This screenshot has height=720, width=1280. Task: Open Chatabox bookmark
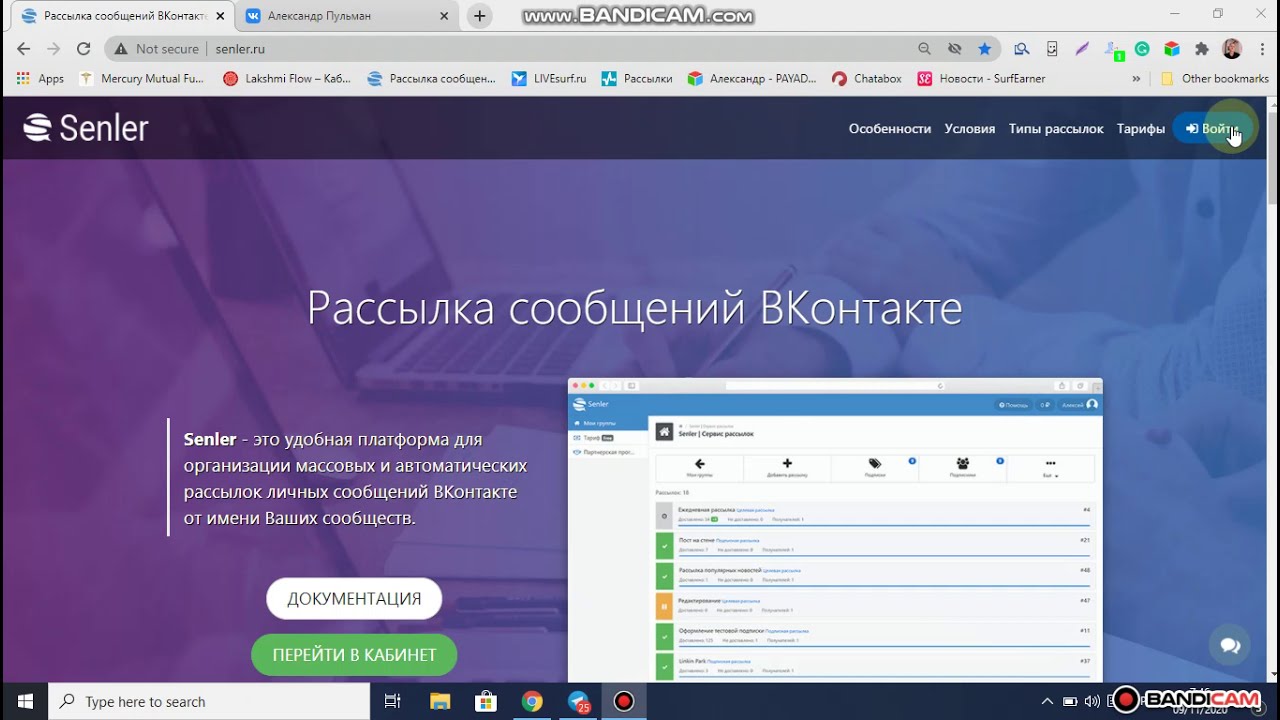pyautogui.click(x=867, y=78)
